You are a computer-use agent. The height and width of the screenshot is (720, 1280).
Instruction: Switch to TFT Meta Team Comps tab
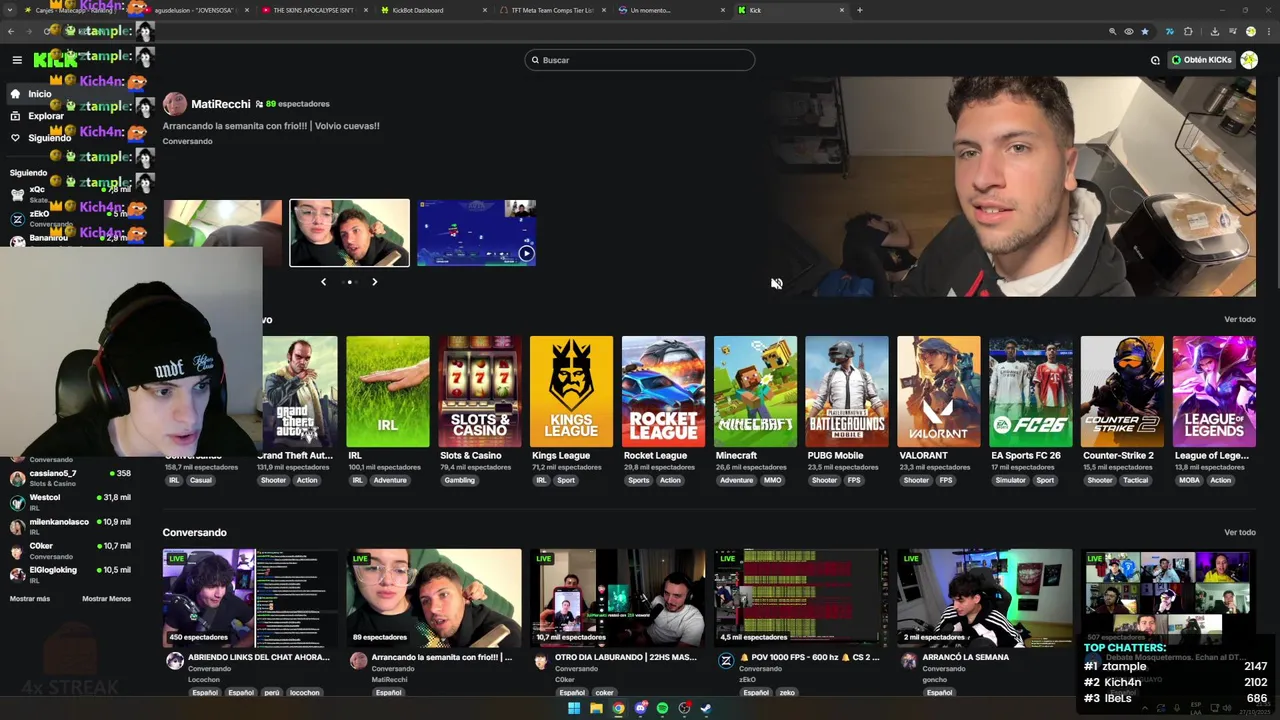552,10
